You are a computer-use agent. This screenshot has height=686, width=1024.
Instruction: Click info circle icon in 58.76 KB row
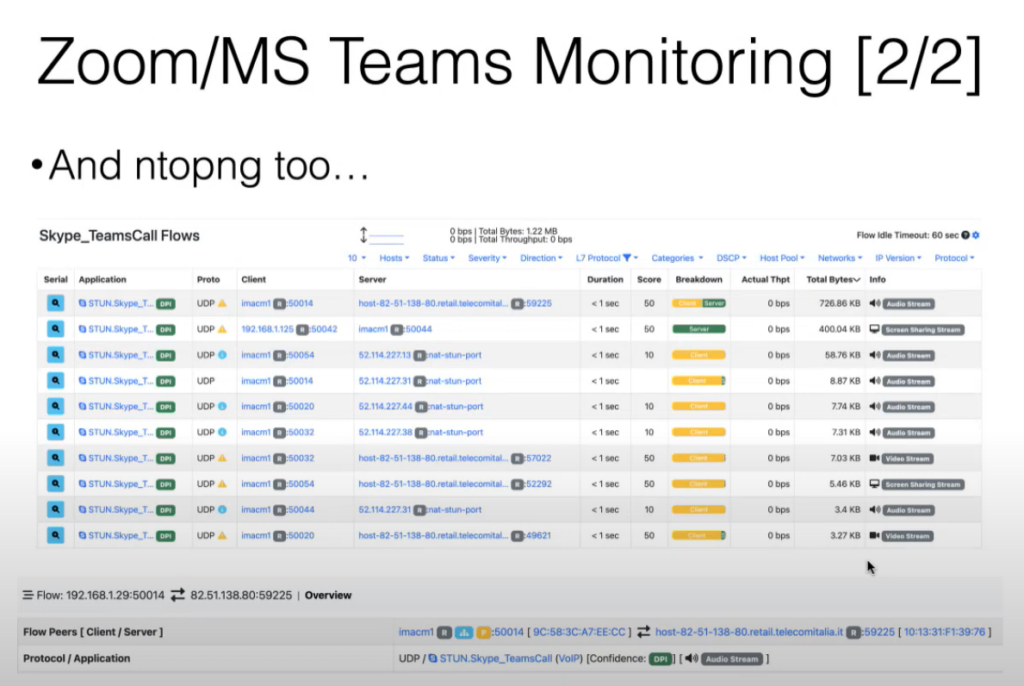pyautogui.click(x=222, y=355)
